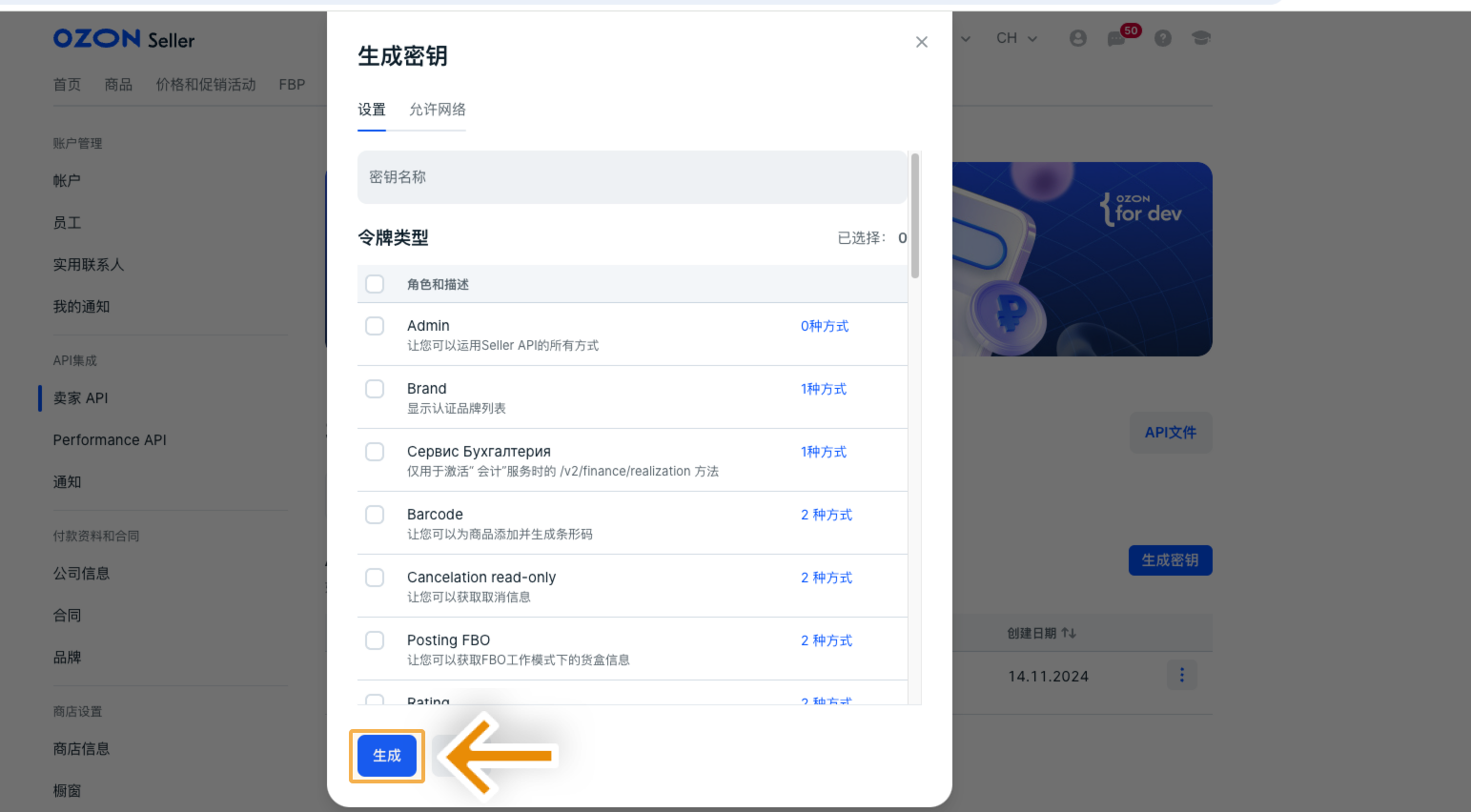Open 员工 in the sidebar

pyautogui.click(x=67, y=223)
